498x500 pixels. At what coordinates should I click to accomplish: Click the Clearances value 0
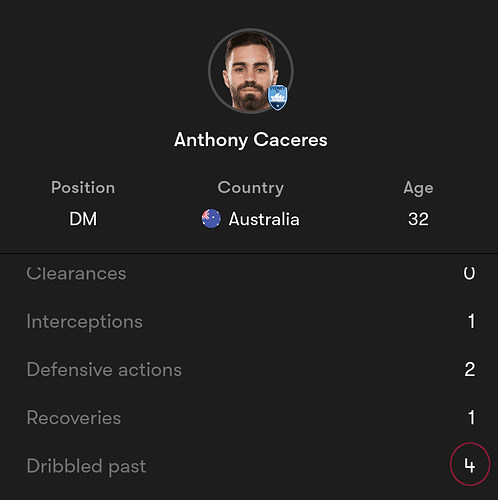[469, 273]
